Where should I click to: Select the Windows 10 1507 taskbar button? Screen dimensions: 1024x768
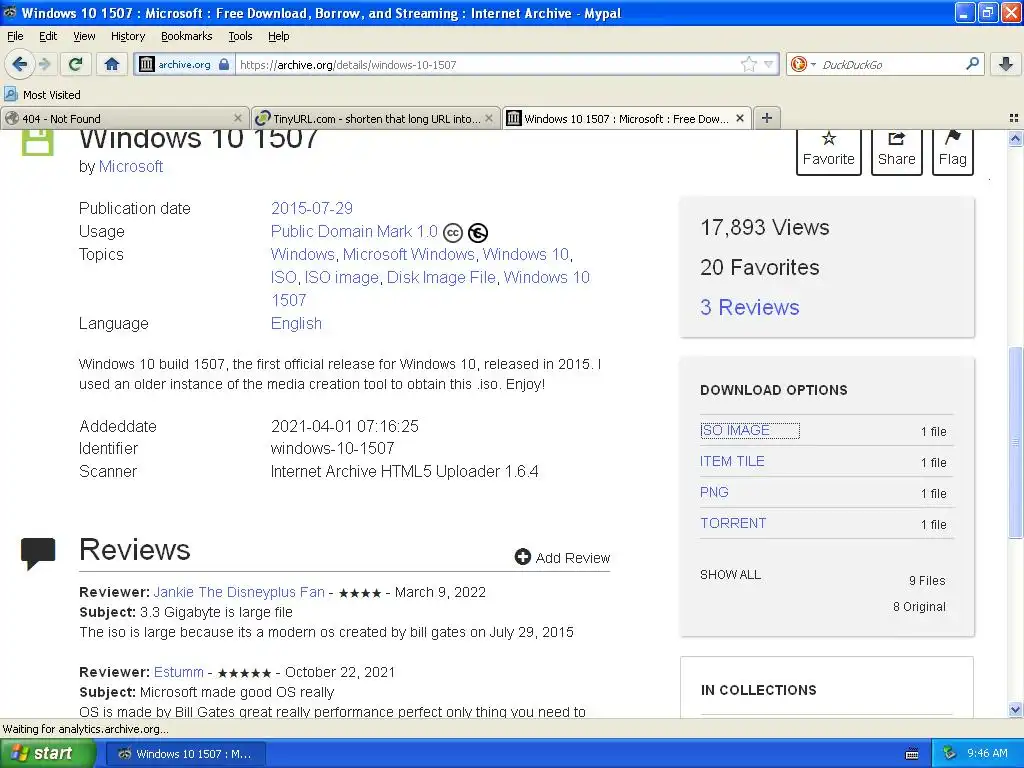pos(185,754)
